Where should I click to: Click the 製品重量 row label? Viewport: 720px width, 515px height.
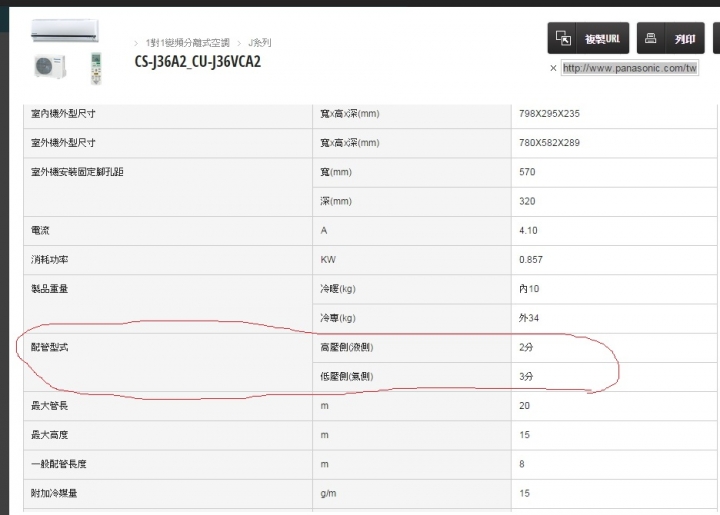pos(49,289)
